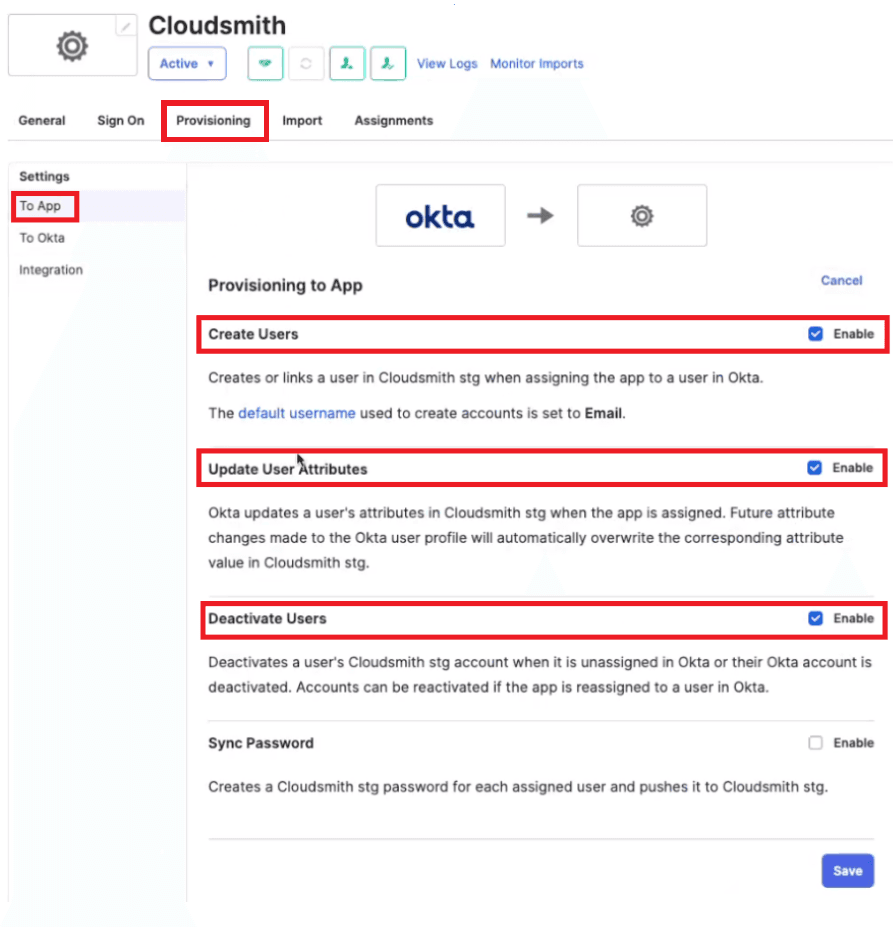This screenshot has height=927, width=893.
Task: Click Cancel in Provisioning to App
Action: 841,281
